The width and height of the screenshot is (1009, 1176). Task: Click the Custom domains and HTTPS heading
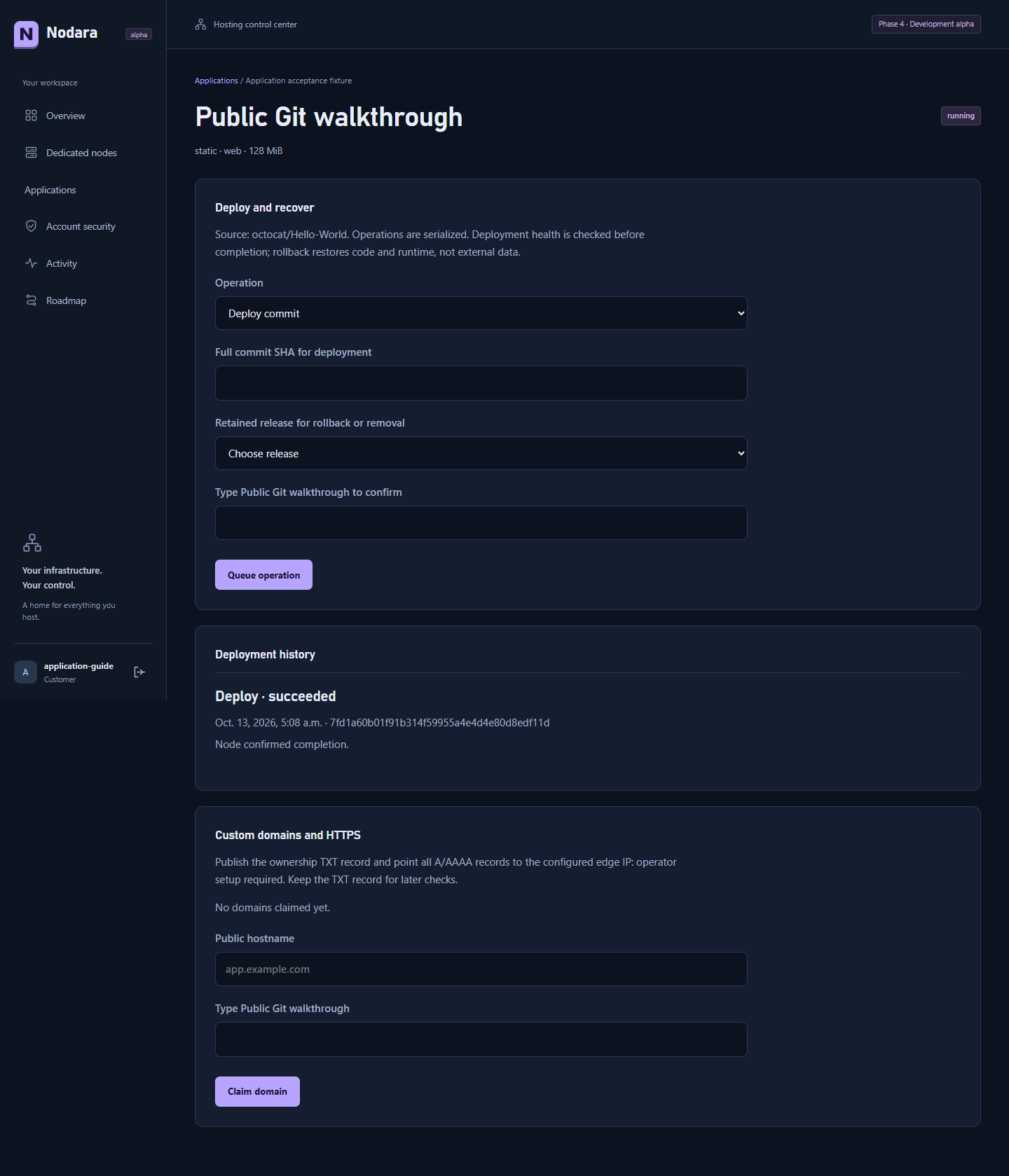pyautogui.click(x=288, y=835)
